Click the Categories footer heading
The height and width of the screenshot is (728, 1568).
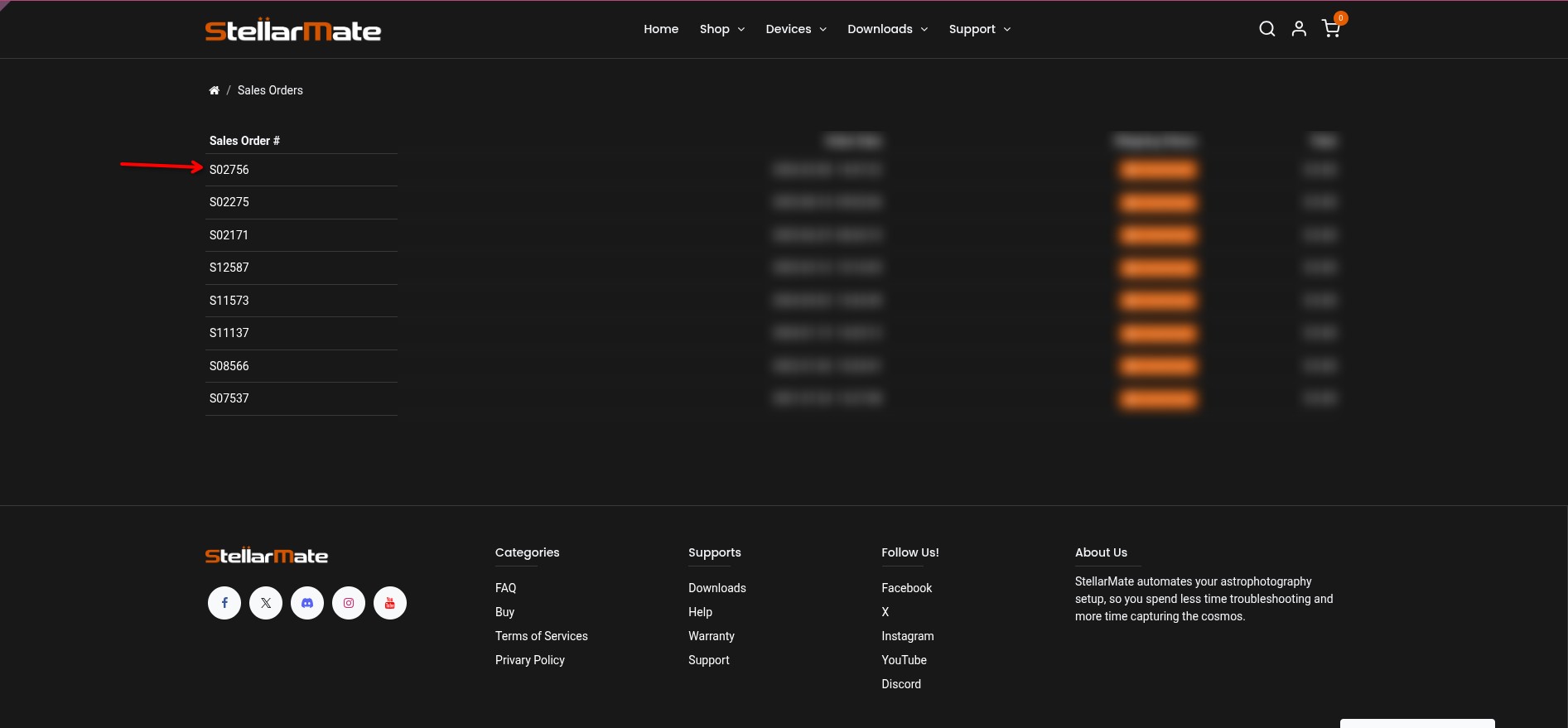click(528, 552)
